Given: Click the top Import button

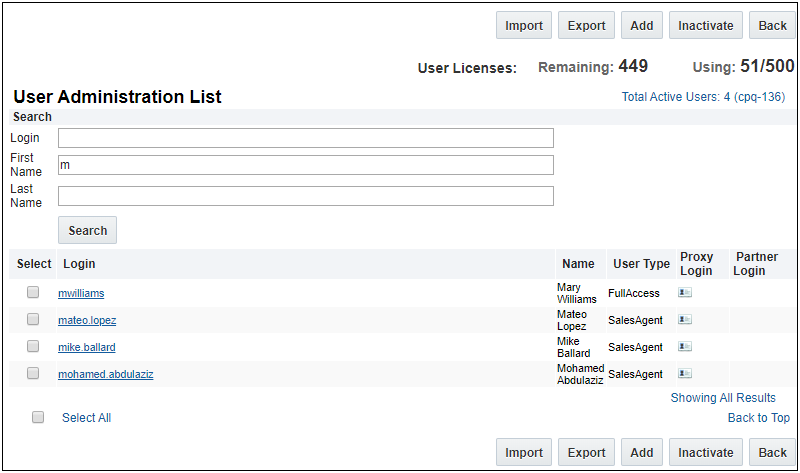Looking at the screenshot, I should (523, 26).
